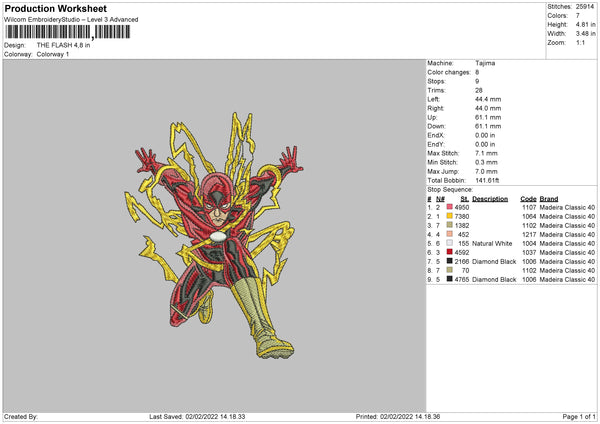Select the khaki swatch in stop row 3
This screenshot has height=424, width=600.
(x=450, y=225)
